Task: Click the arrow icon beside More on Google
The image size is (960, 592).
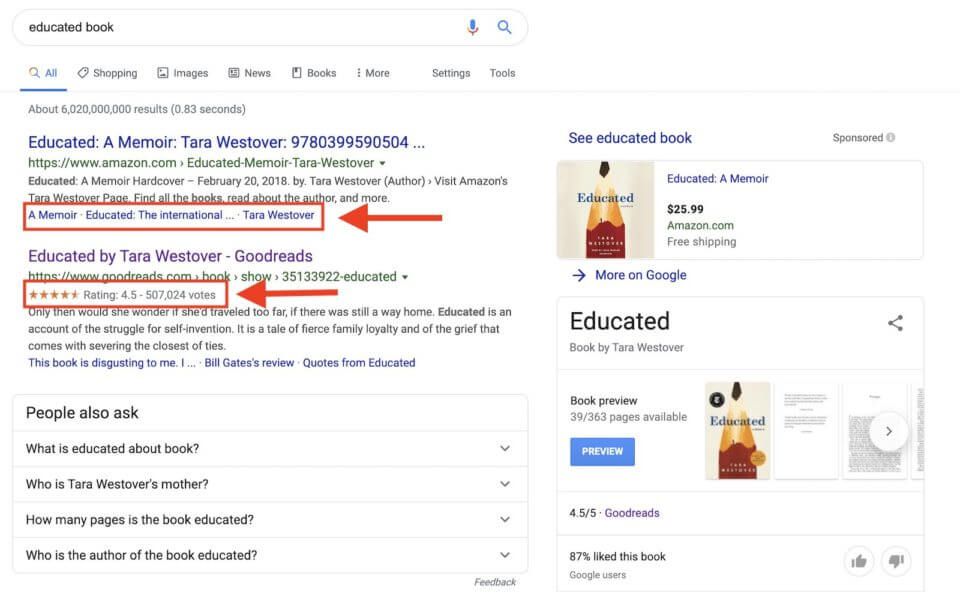Action: tap(579, 275)
